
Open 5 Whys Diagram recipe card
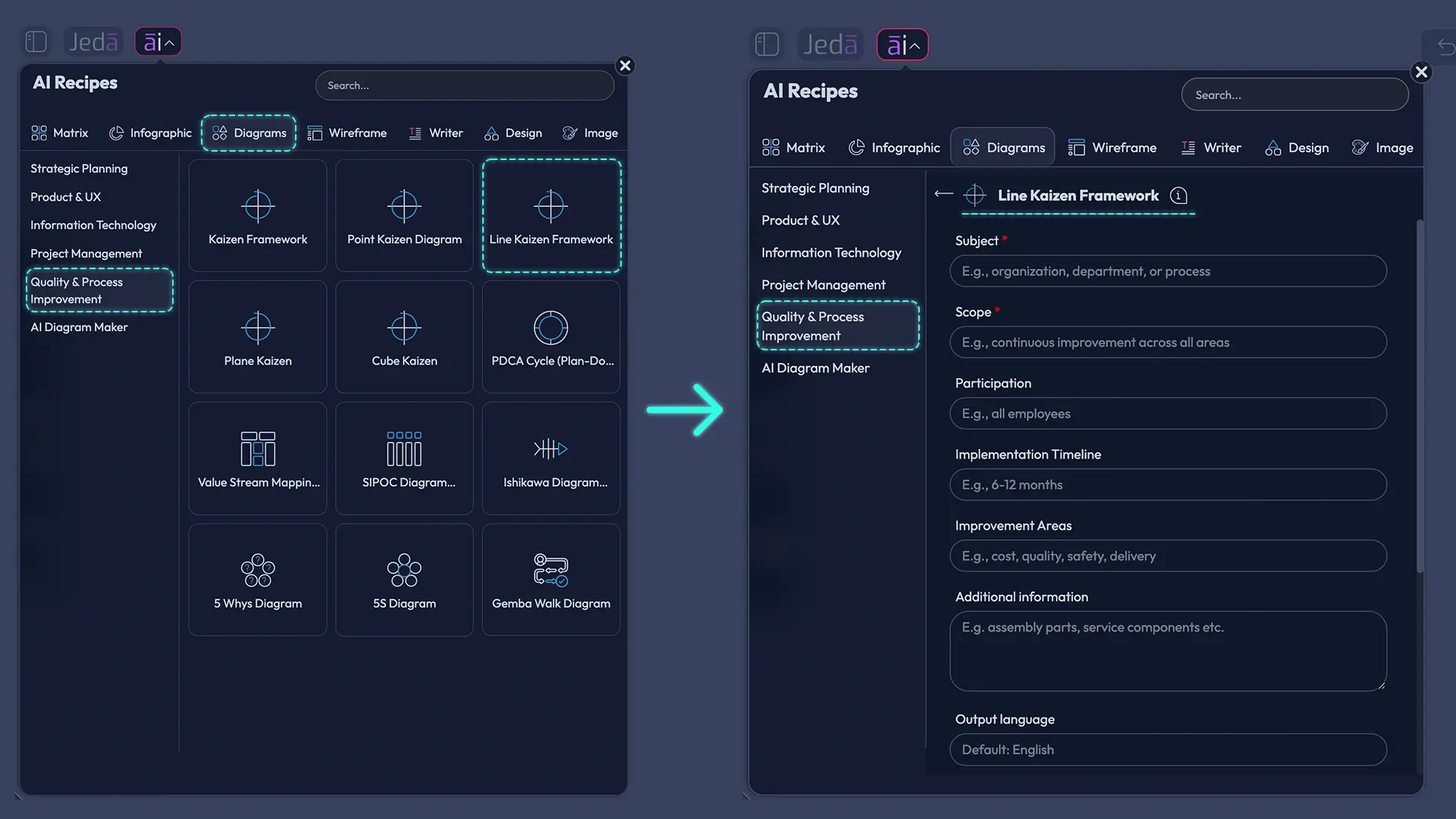(x=258, y=579)
